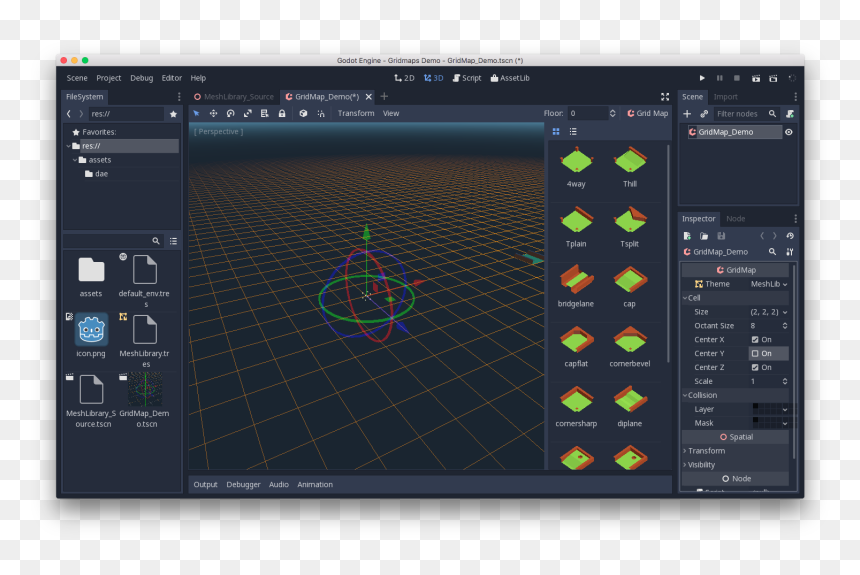Toggle FileSystem file list view icon
This screenshot has width=860, height=575.
click(x=173, y=241)
